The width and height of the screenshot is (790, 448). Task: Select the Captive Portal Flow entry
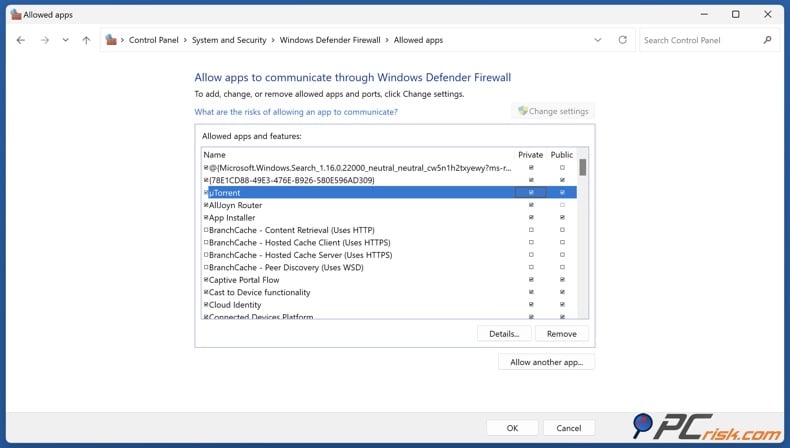click(389, 280)
